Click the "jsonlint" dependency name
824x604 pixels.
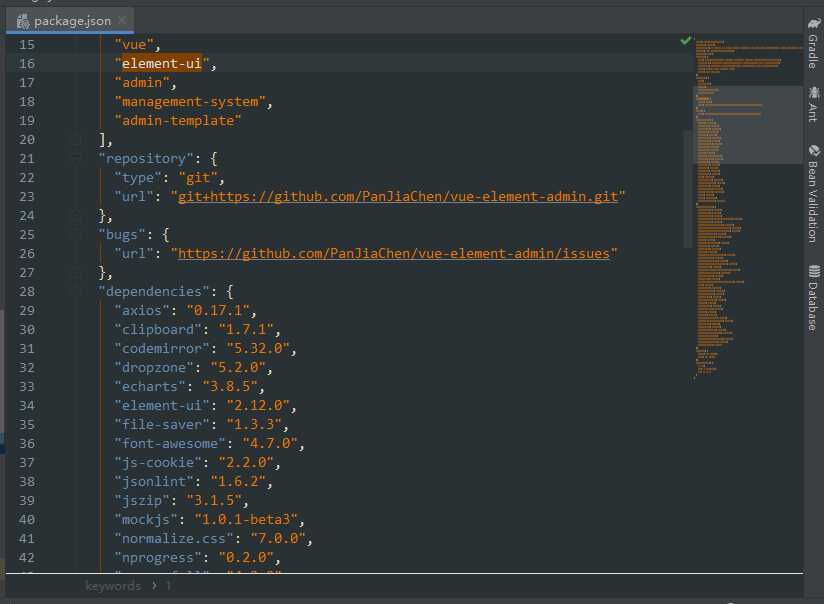[154, 482]
